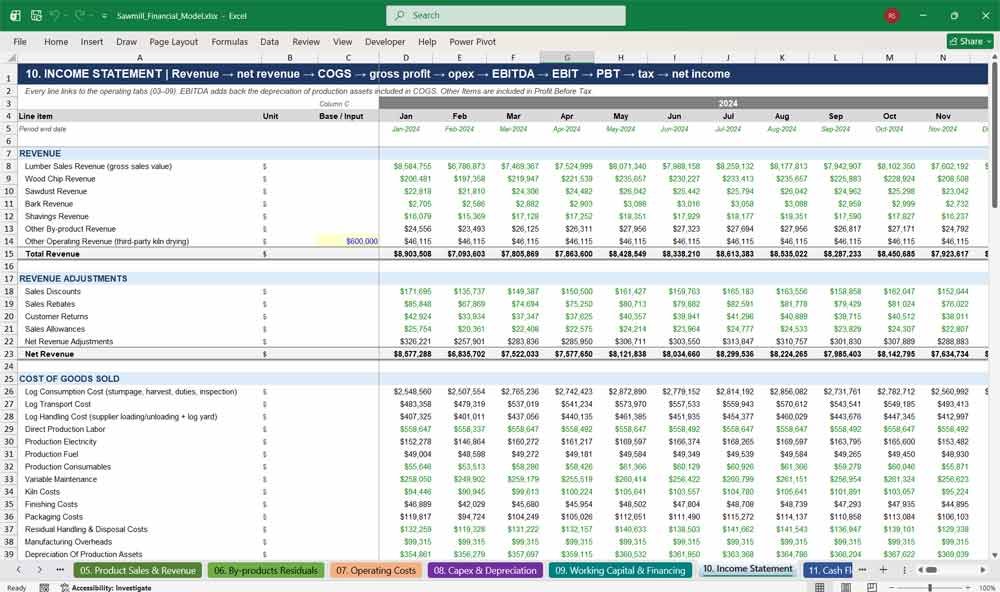The height and width of the screenshot is (592, 1000).
Task: Click the Base / Input column heading
Action: click(x=341, y=116)
